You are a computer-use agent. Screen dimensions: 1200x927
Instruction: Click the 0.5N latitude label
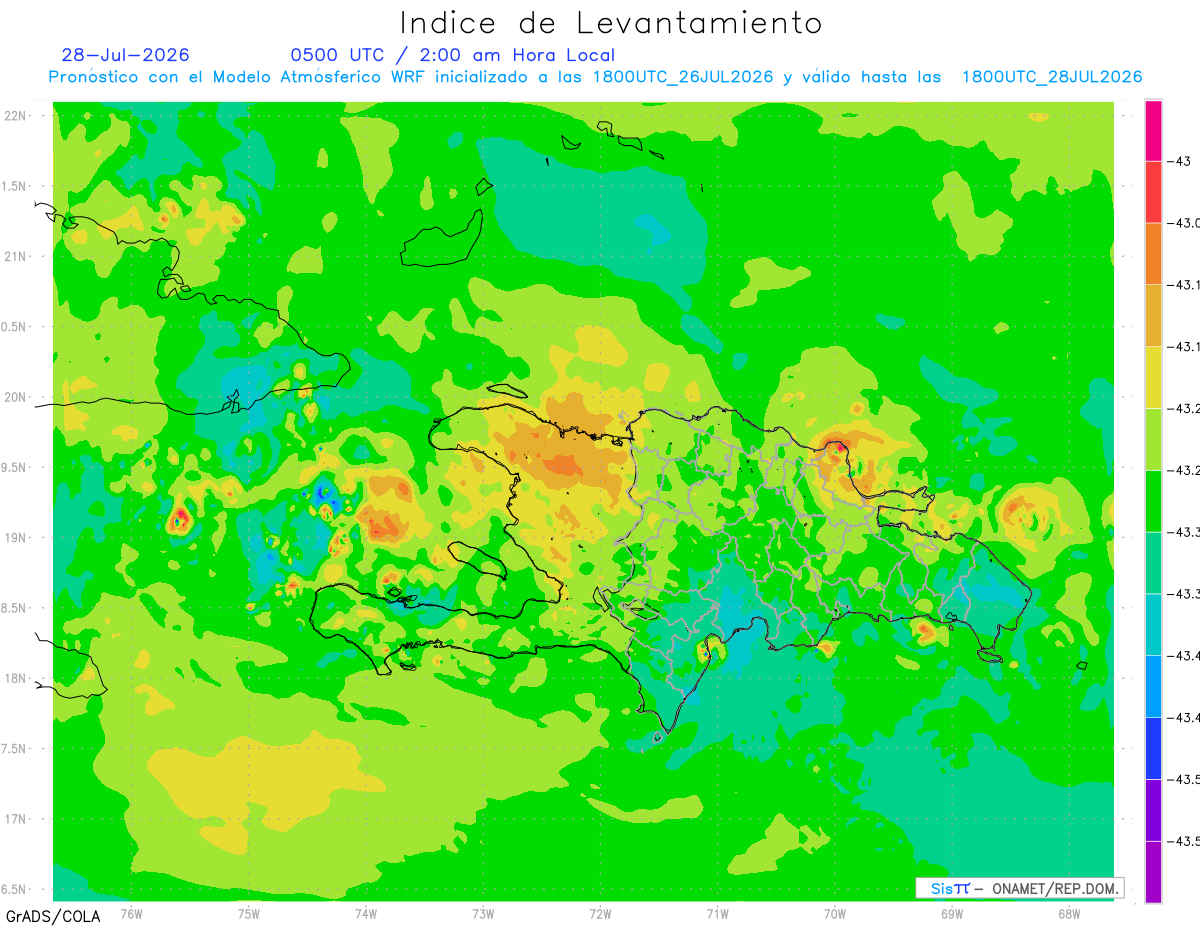(13, 327)
